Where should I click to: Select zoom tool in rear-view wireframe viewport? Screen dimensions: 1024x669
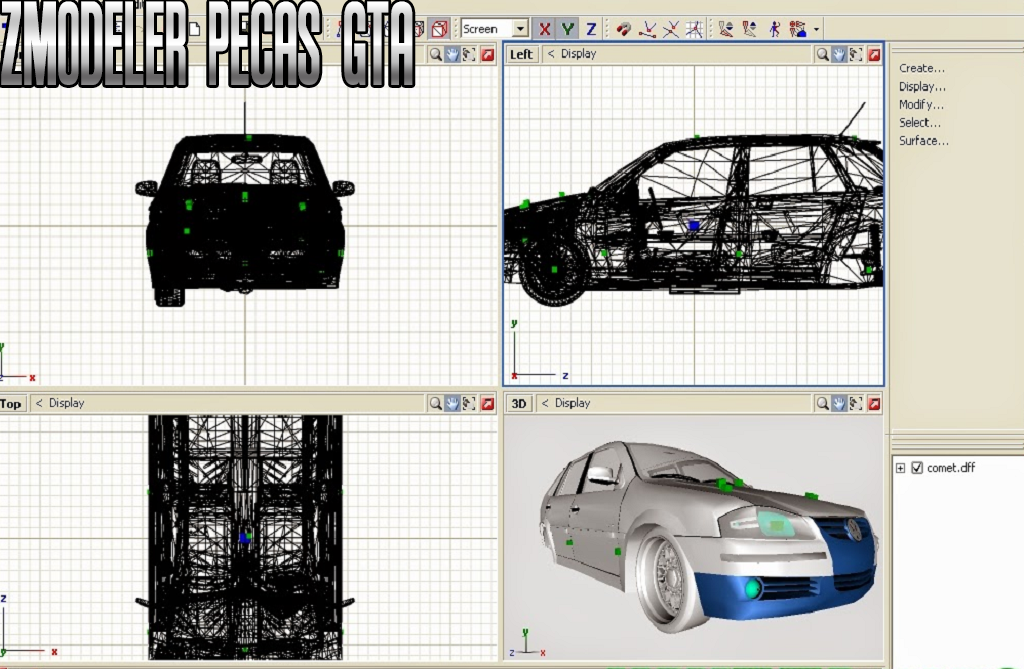(x=436, y=55)
